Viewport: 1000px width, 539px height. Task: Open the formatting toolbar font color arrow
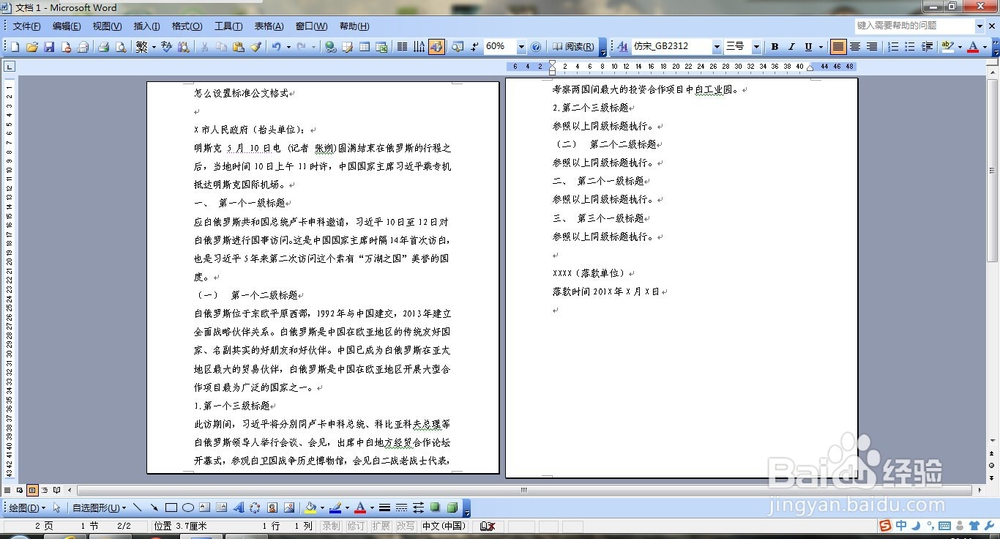pyautogui.click(x=985, y=47)
